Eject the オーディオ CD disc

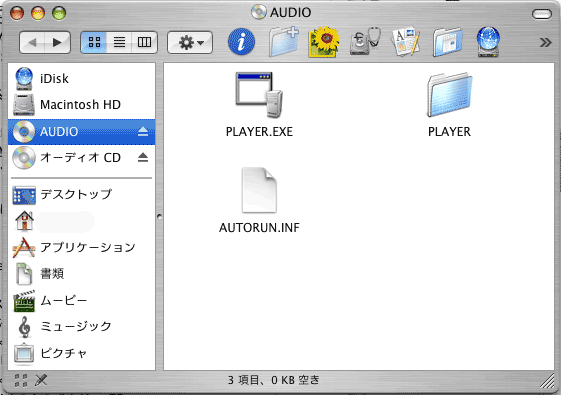(143, 157)
